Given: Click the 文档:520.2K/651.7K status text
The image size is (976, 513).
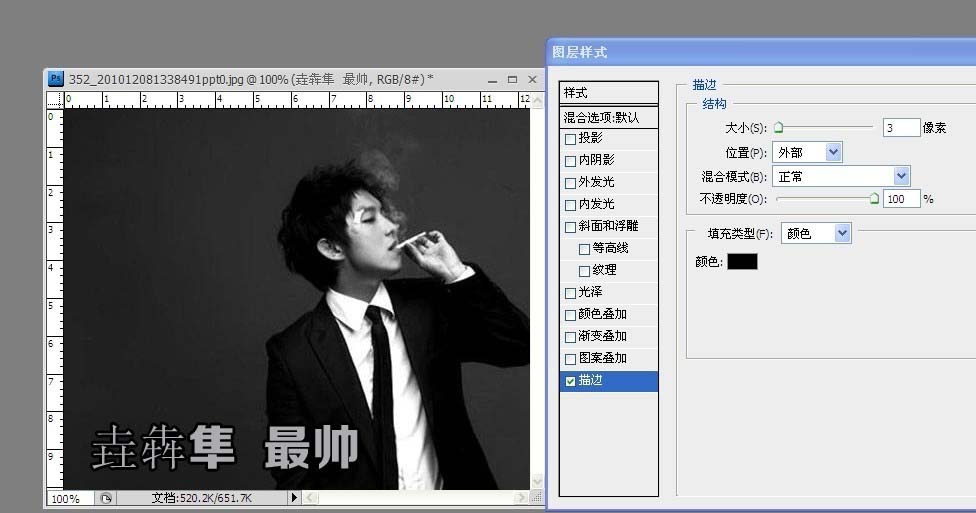Looking at the screenshot, I should tap(202, 498).
